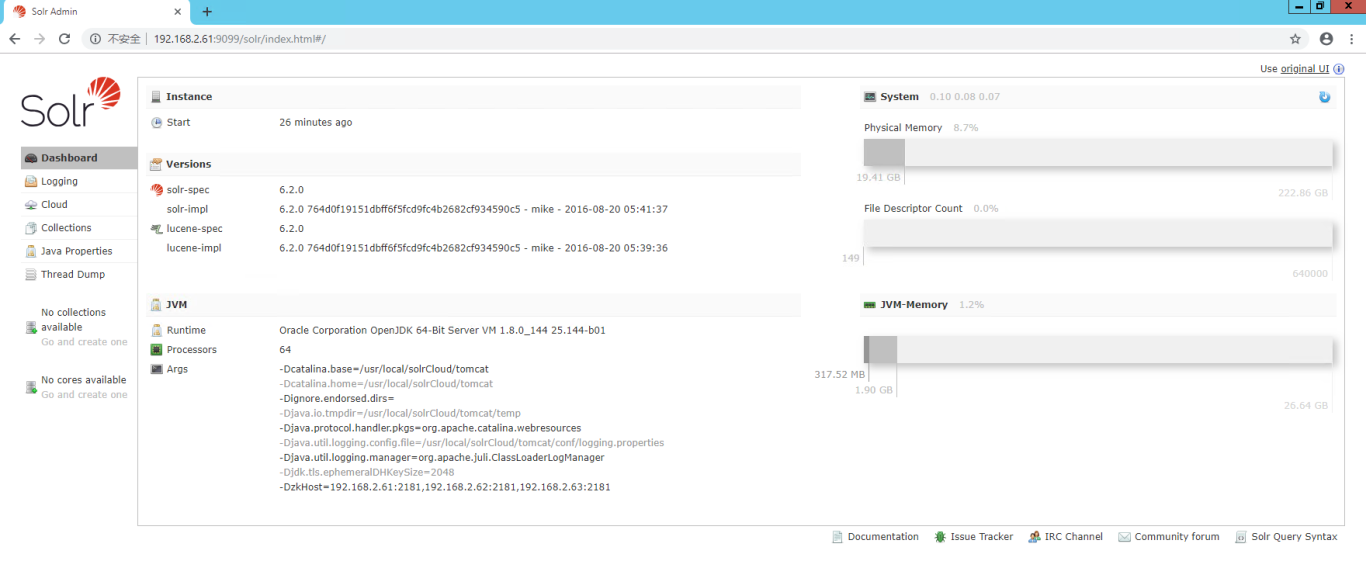1366x561 pixels.
Task: Open the Issue Tracker link
Action: point(973,537)
